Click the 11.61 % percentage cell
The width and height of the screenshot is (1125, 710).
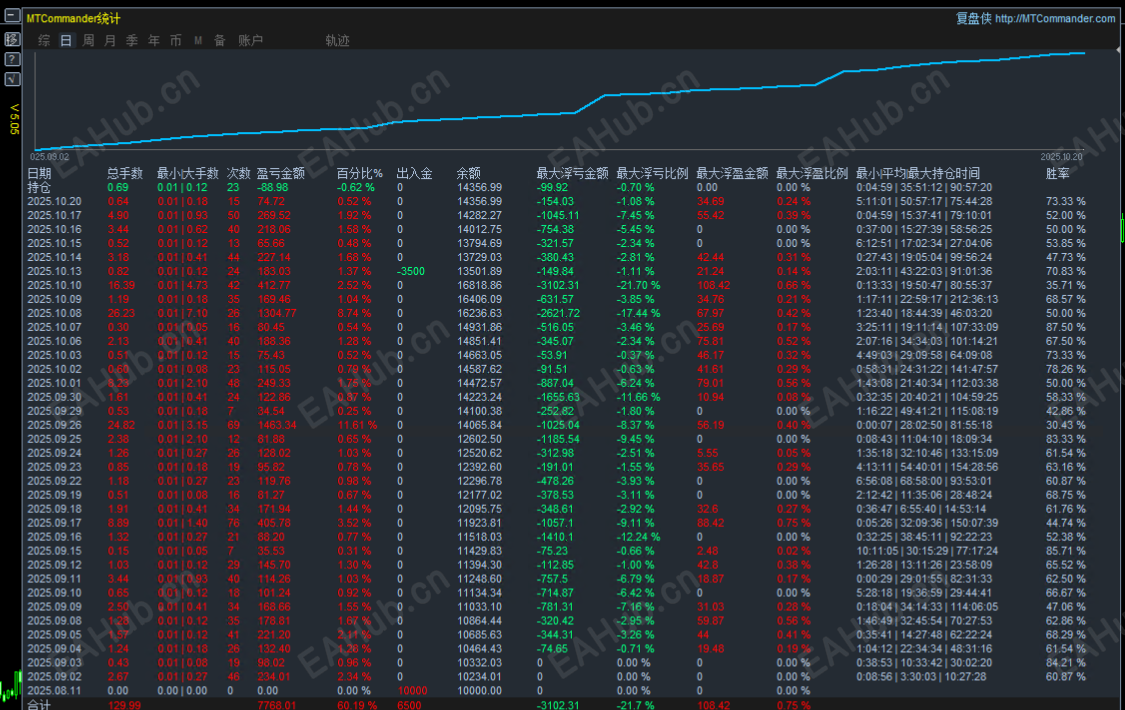(357, 425)
